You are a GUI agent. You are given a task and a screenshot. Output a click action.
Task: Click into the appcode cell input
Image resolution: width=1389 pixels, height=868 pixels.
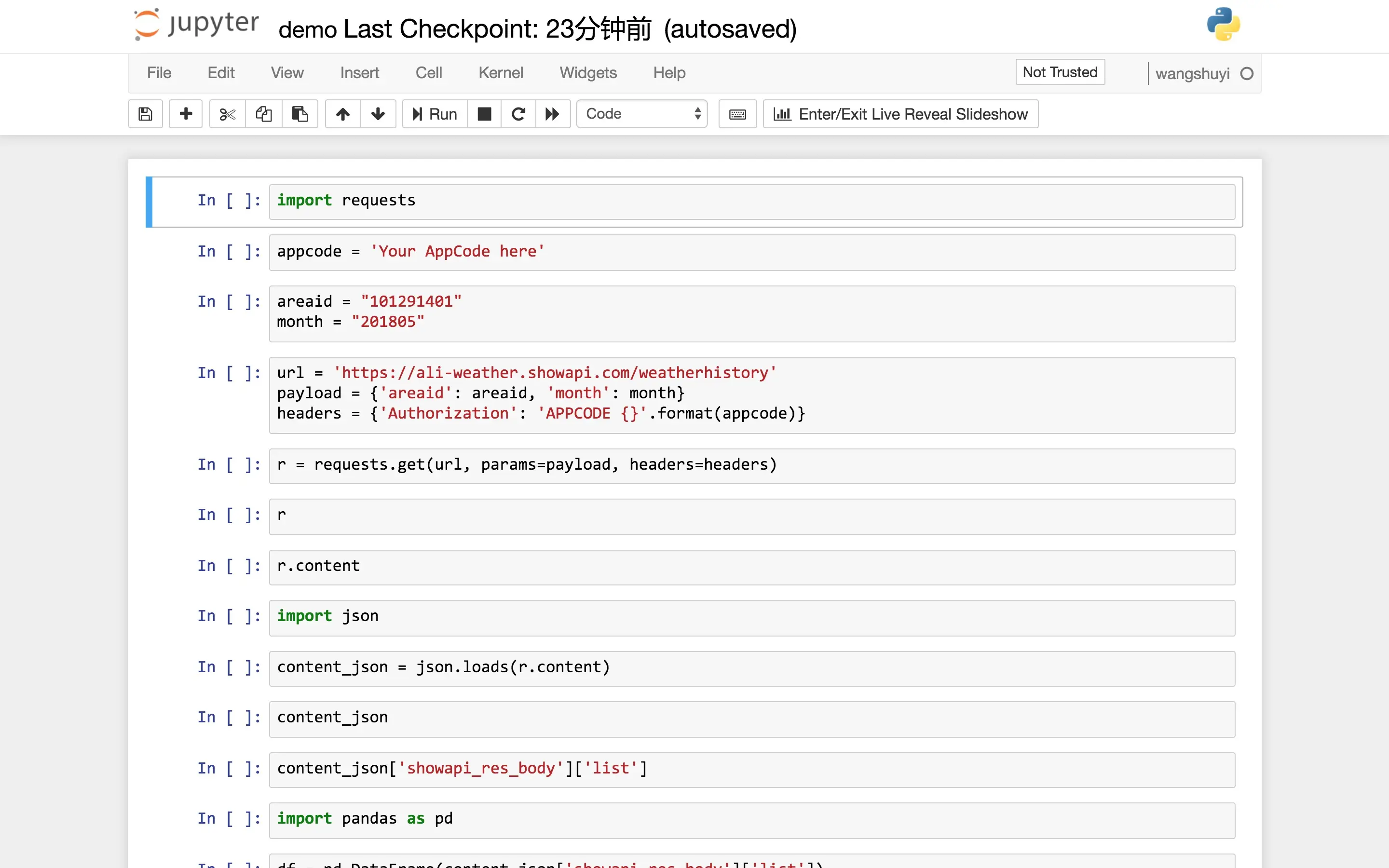coord(751,251)
